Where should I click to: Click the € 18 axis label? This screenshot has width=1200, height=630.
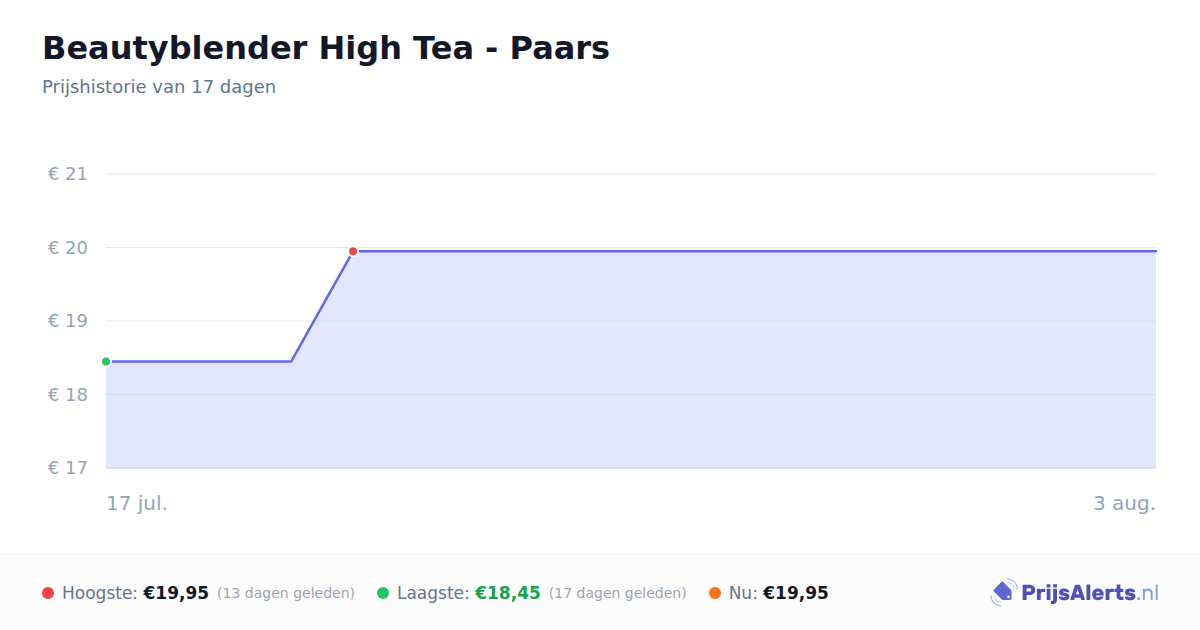(x=68, y=394)
